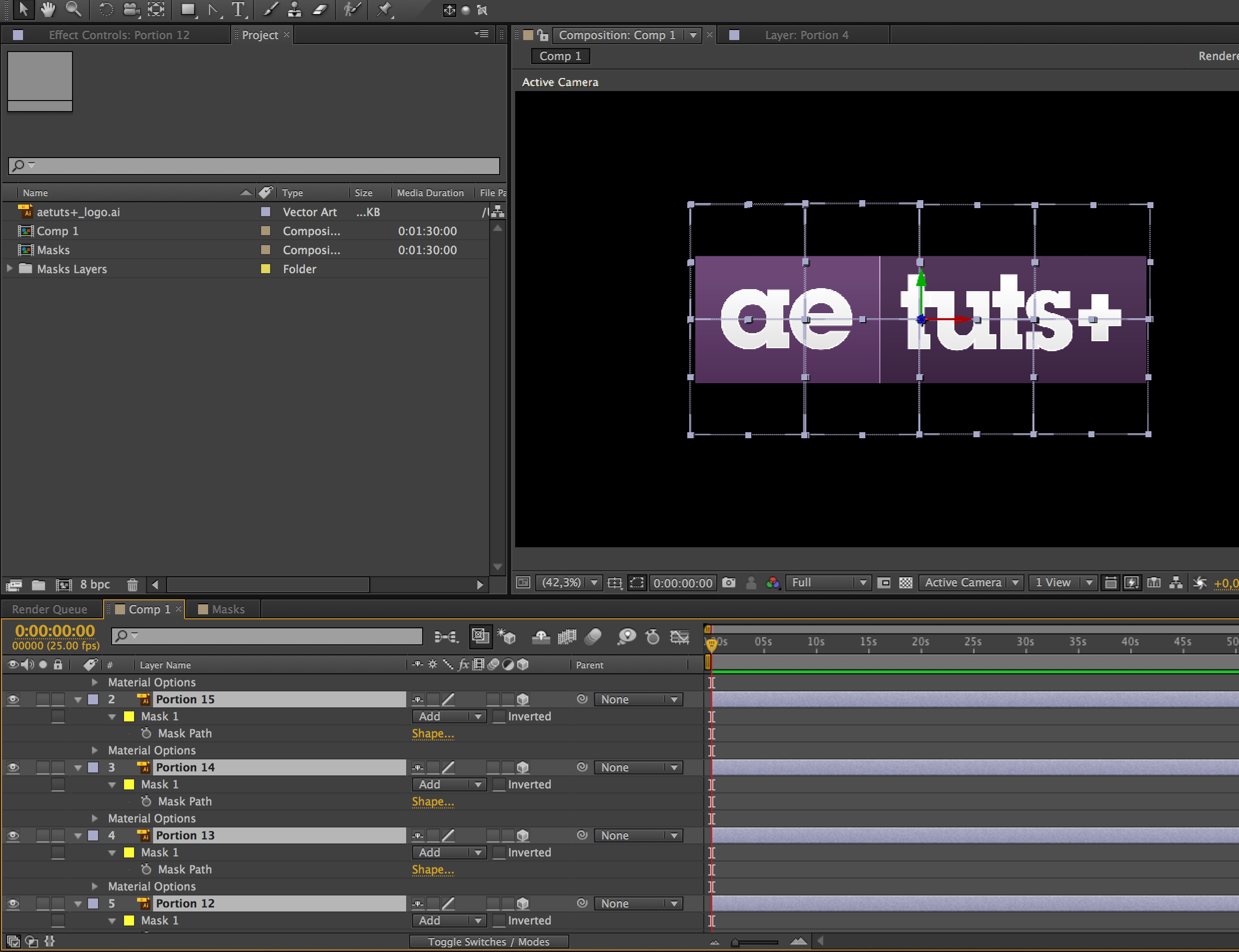Open Parent dropdown for Portion 13
The height and width of the screenshot is (952, 1239).
(638, 835)
